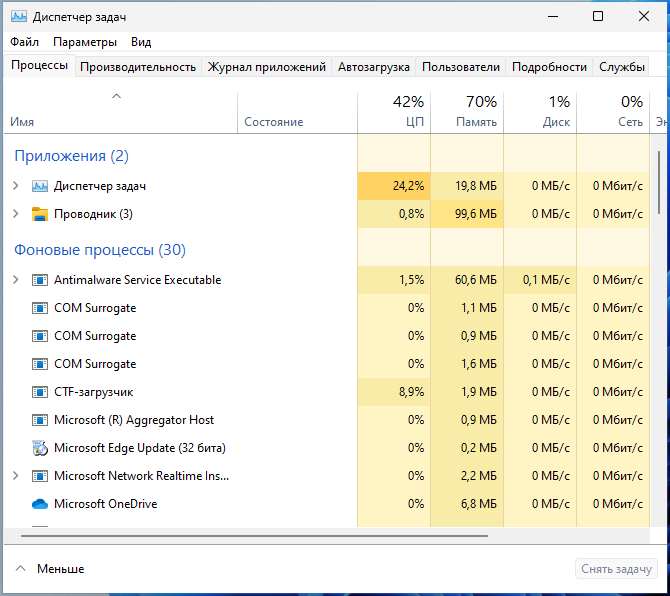
Task: Sort by the Память 70% column header
Action: click(x=467, y=112)
